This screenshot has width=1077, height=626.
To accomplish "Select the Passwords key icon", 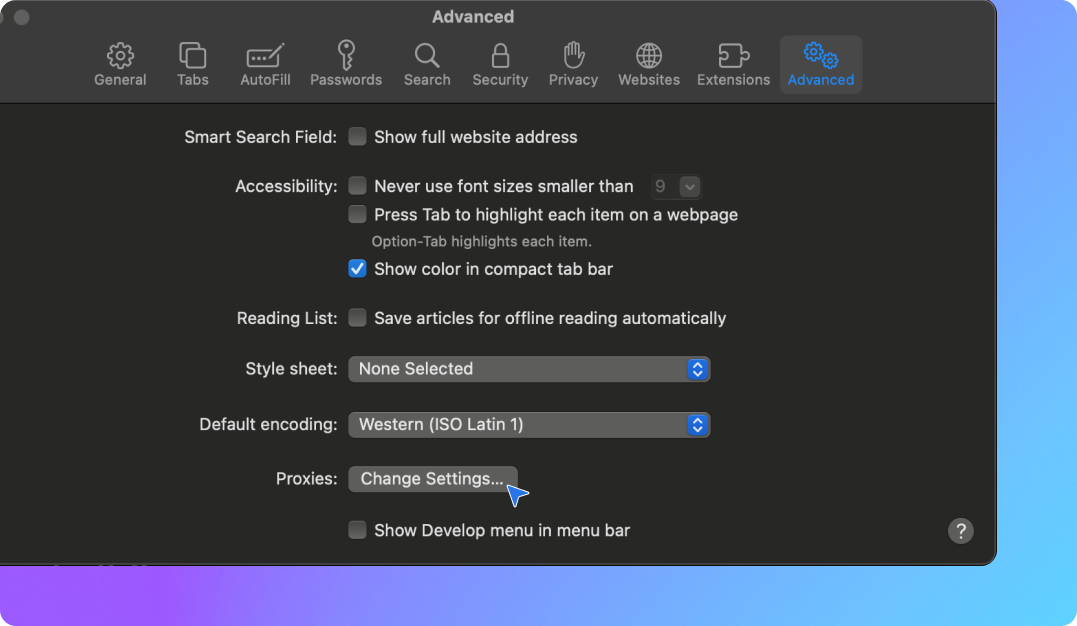I will 346,55.
